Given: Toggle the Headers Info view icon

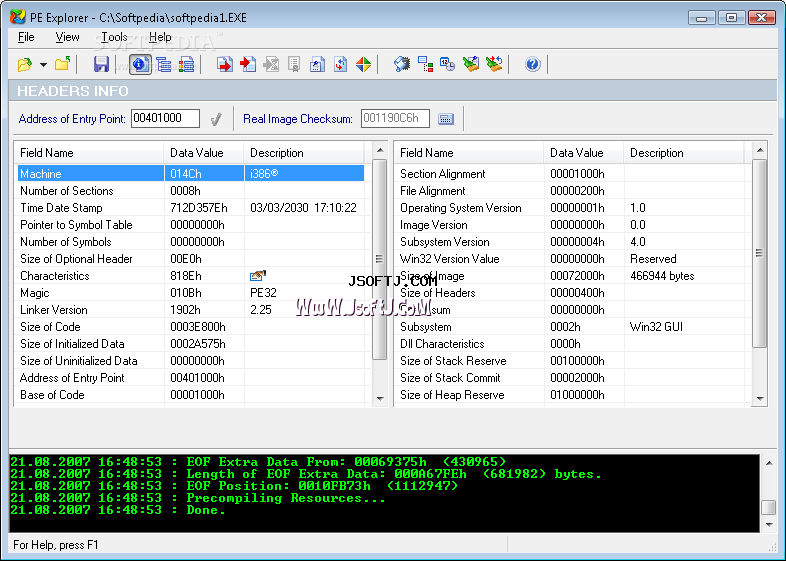Looking at the screenshot, I should point(140,65).
